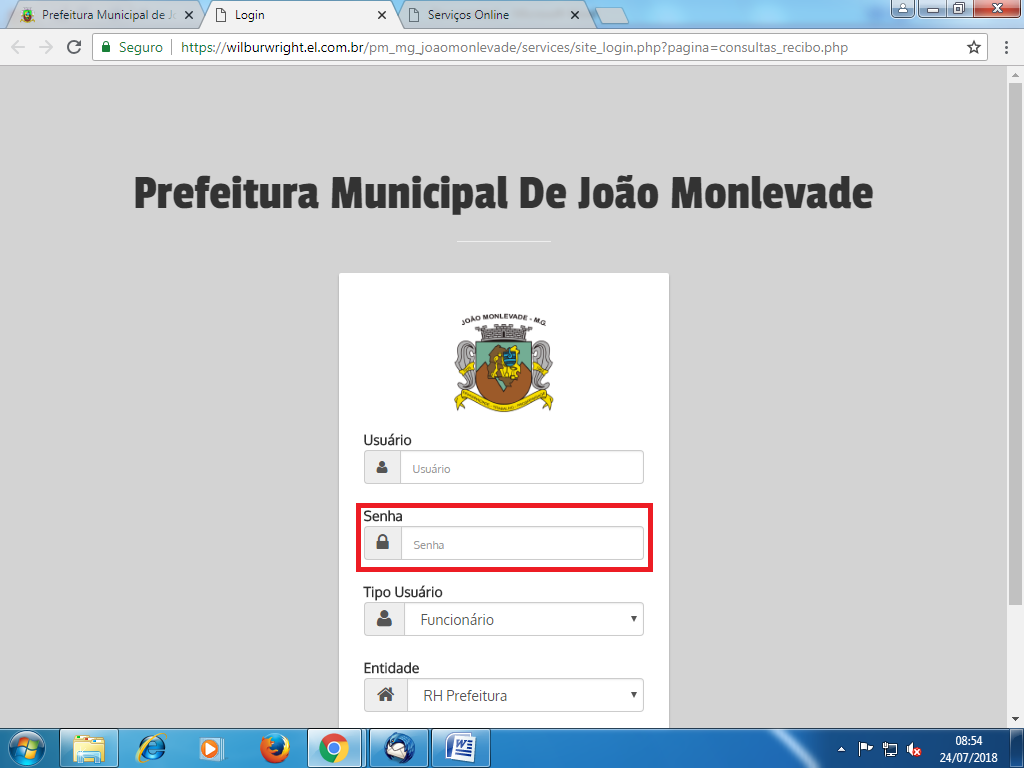Click the Senha password field

pos(521,544)
